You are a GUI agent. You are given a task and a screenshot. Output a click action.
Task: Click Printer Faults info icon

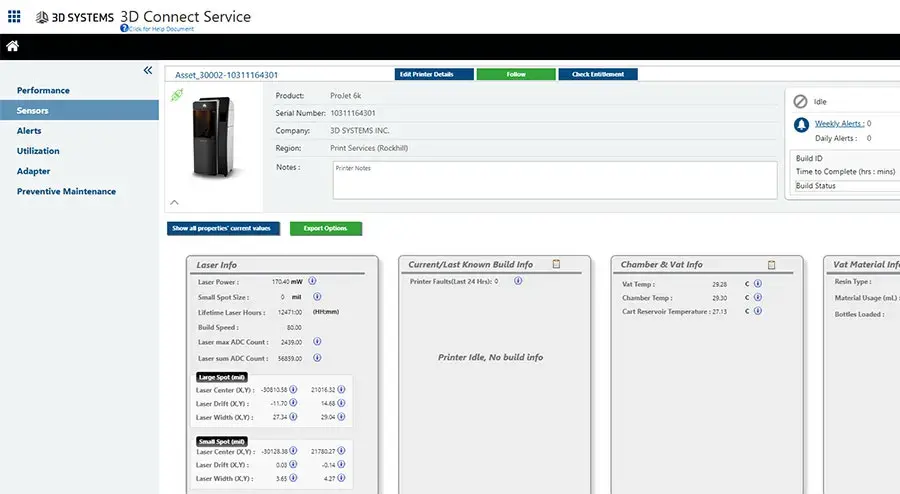pyautogui.click(x=518, y=281)
